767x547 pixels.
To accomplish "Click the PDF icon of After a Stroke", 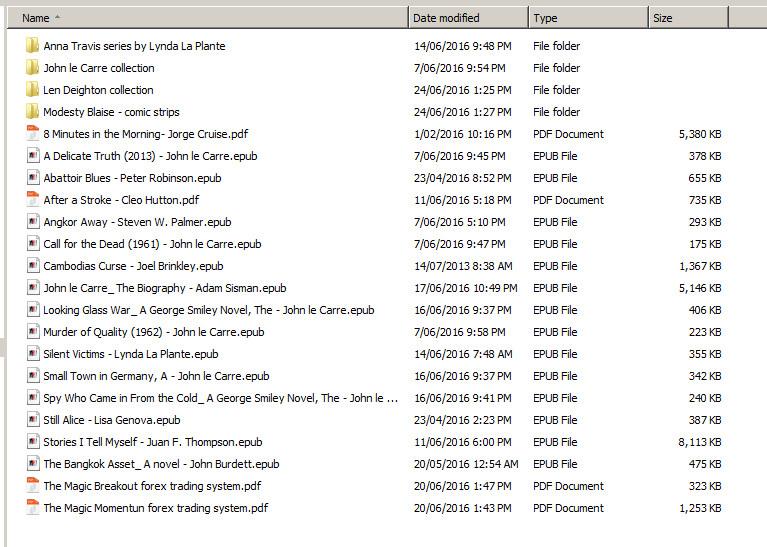I will point(32,200).
